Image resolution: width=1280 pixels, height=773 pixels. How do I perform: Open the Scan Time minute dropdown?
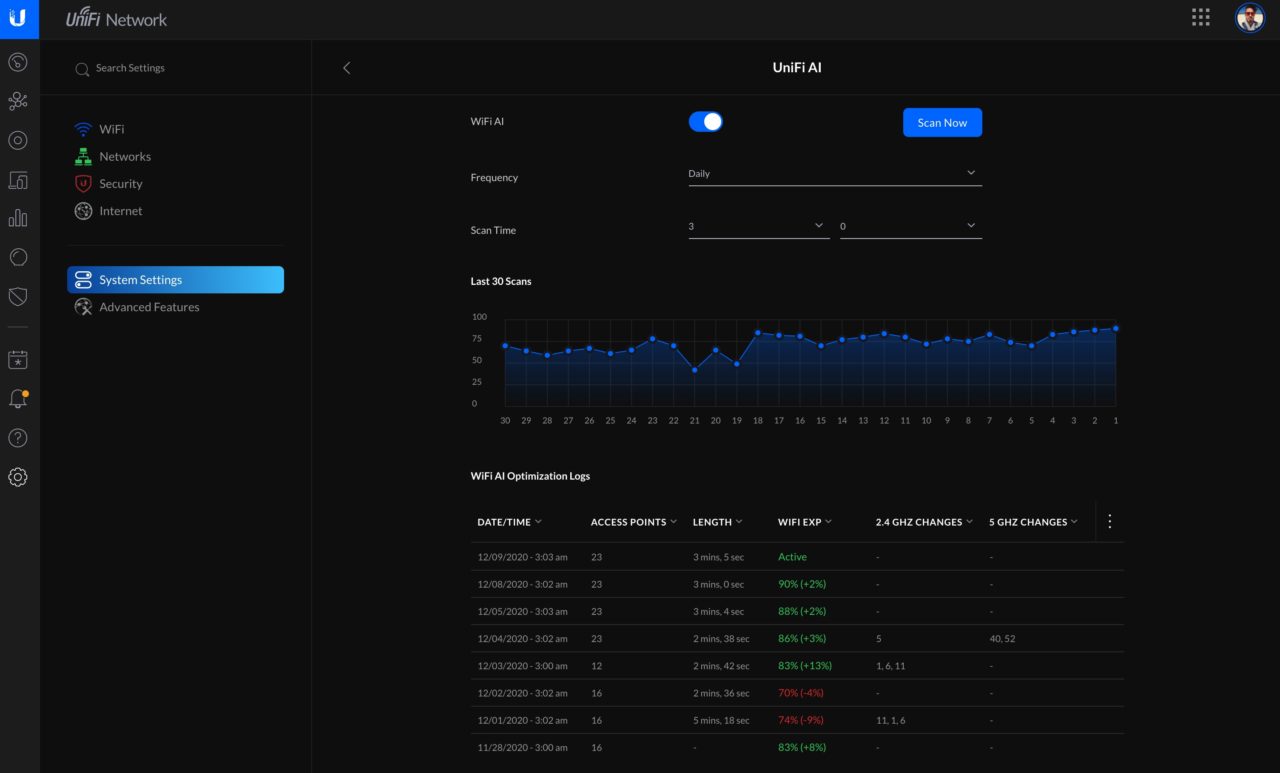(x=911, y=227)
